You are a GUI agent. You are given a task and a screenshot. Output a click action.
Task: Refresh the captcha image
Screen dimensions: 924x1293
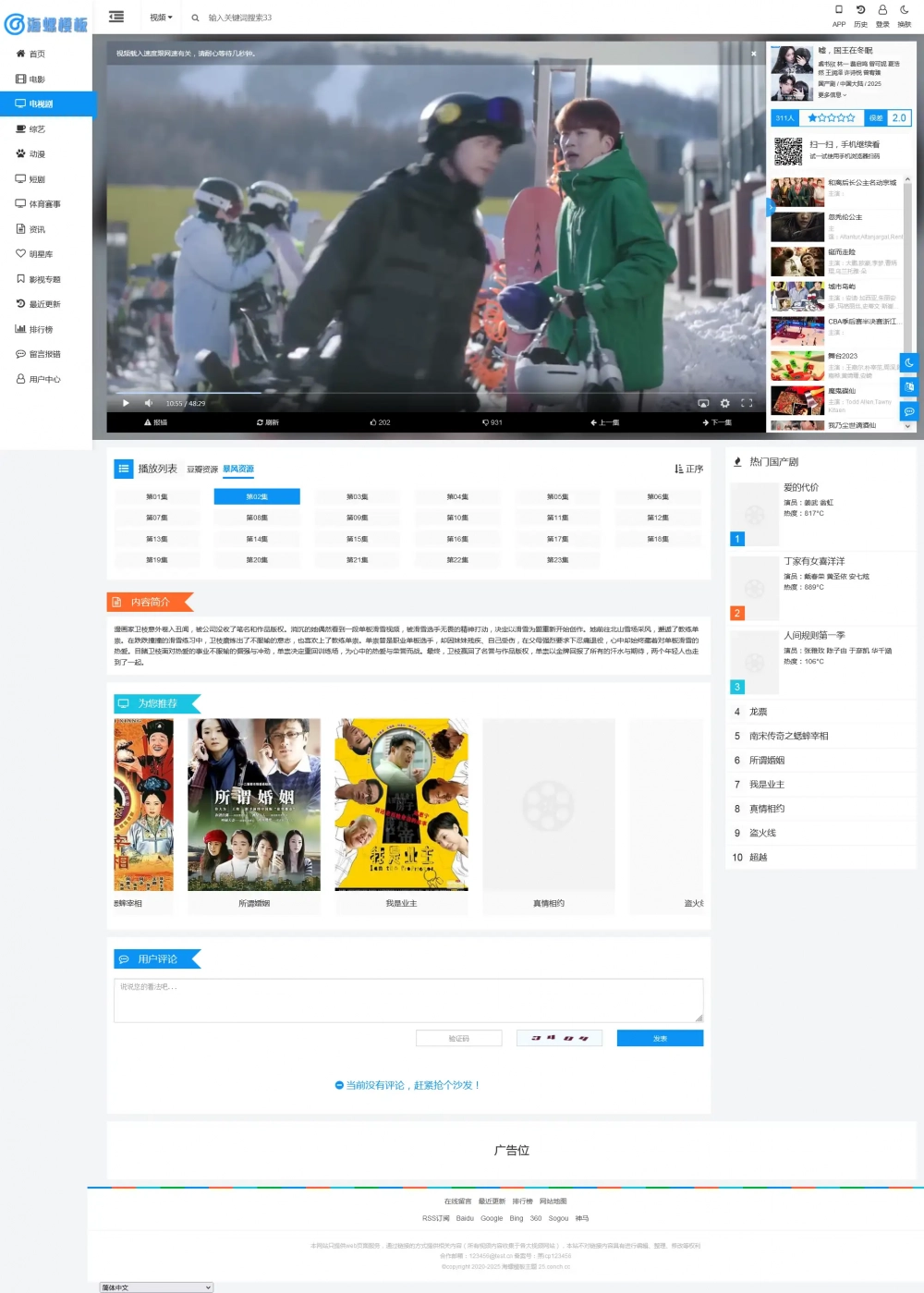[x=560, y=1038]
